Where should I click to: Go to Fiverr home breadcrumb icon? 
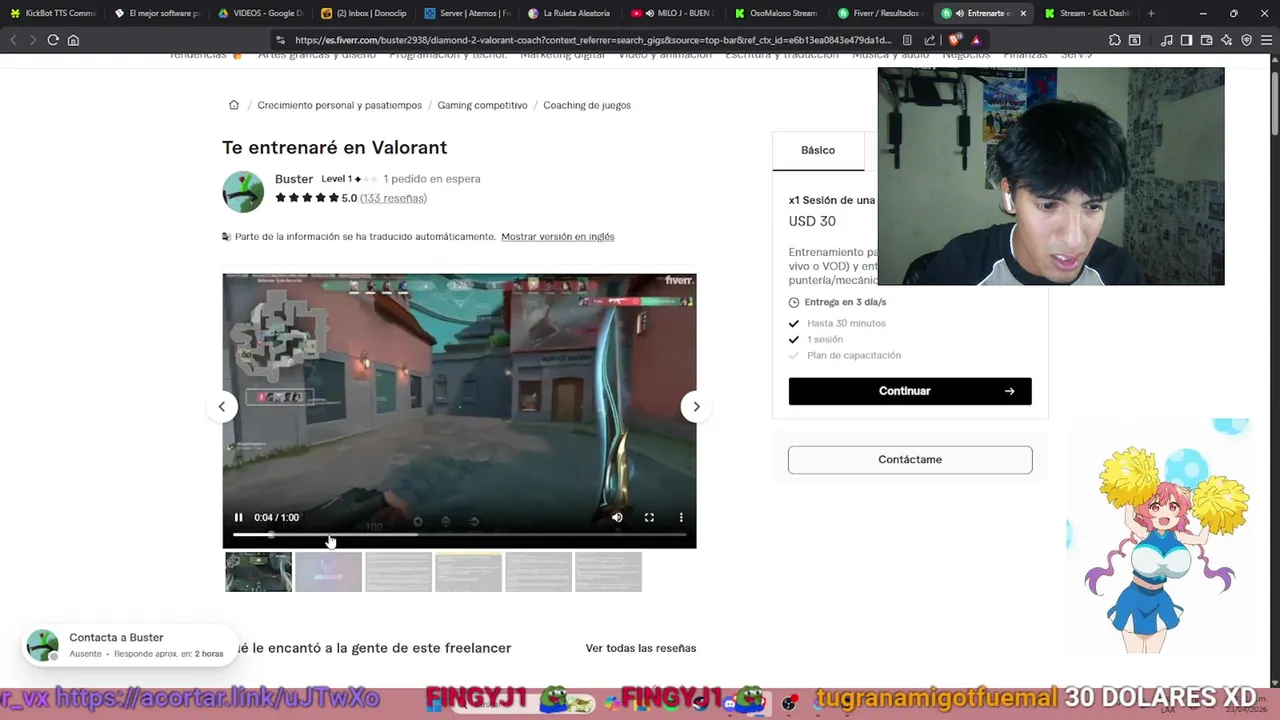(x=233, y=105)
